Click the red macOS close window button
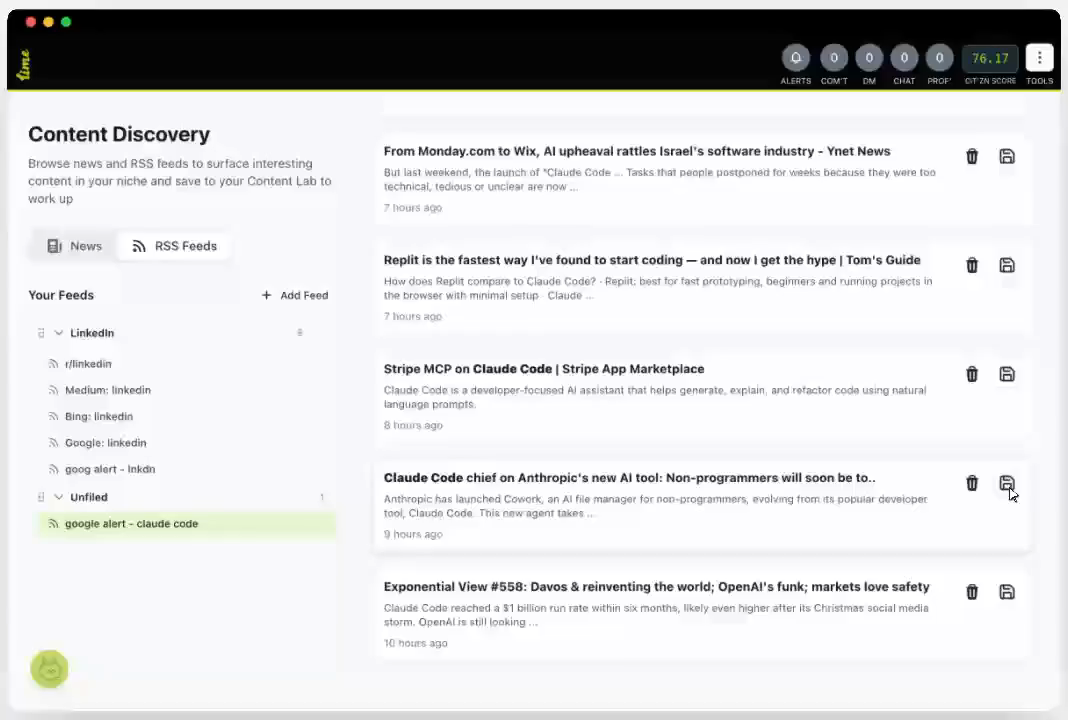The image size is (1068, 720). pyautogui.click(x=31, y=22)
